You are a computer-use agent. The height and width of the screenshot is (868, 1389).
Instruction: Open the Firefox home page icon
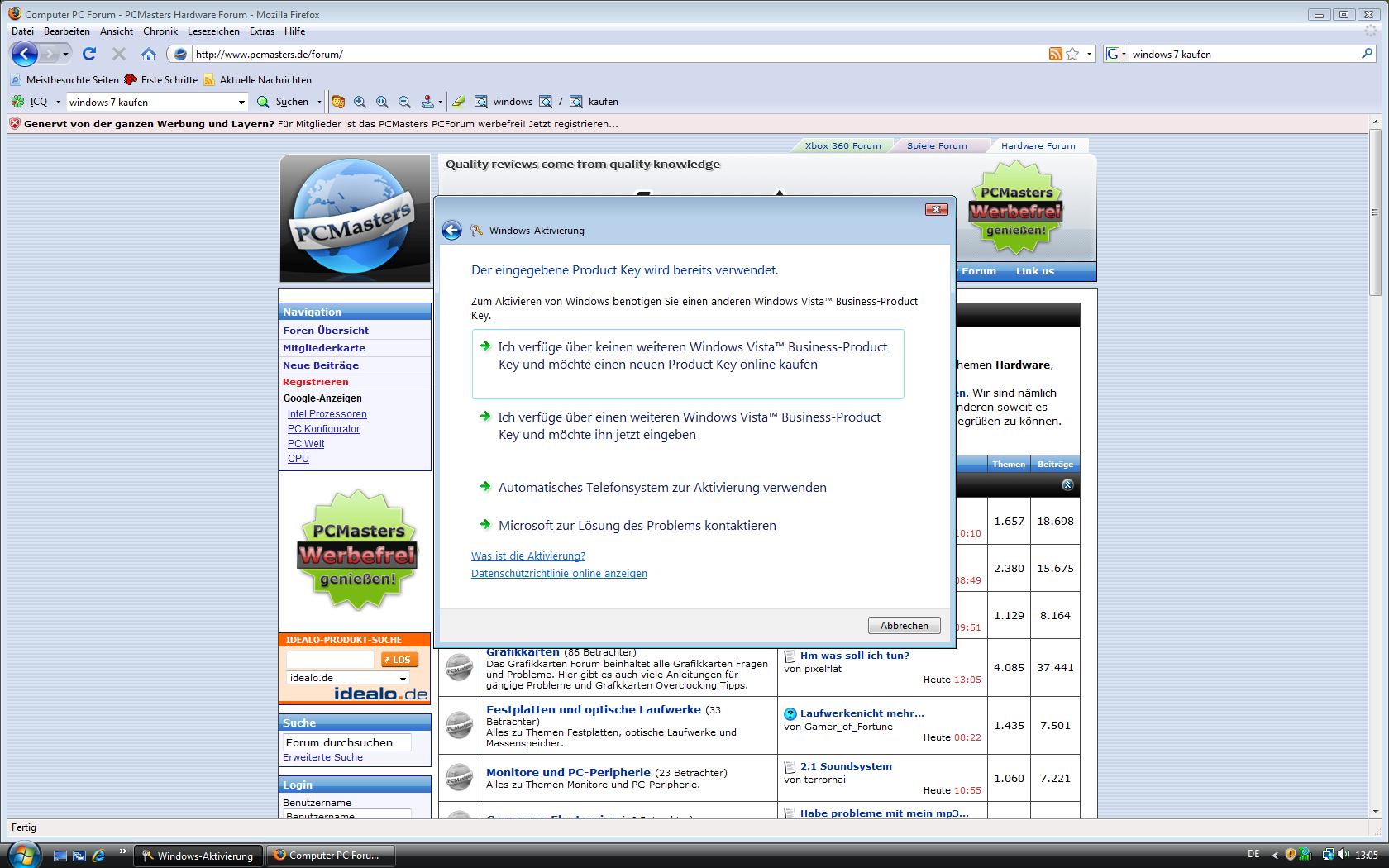coord(149,55)
